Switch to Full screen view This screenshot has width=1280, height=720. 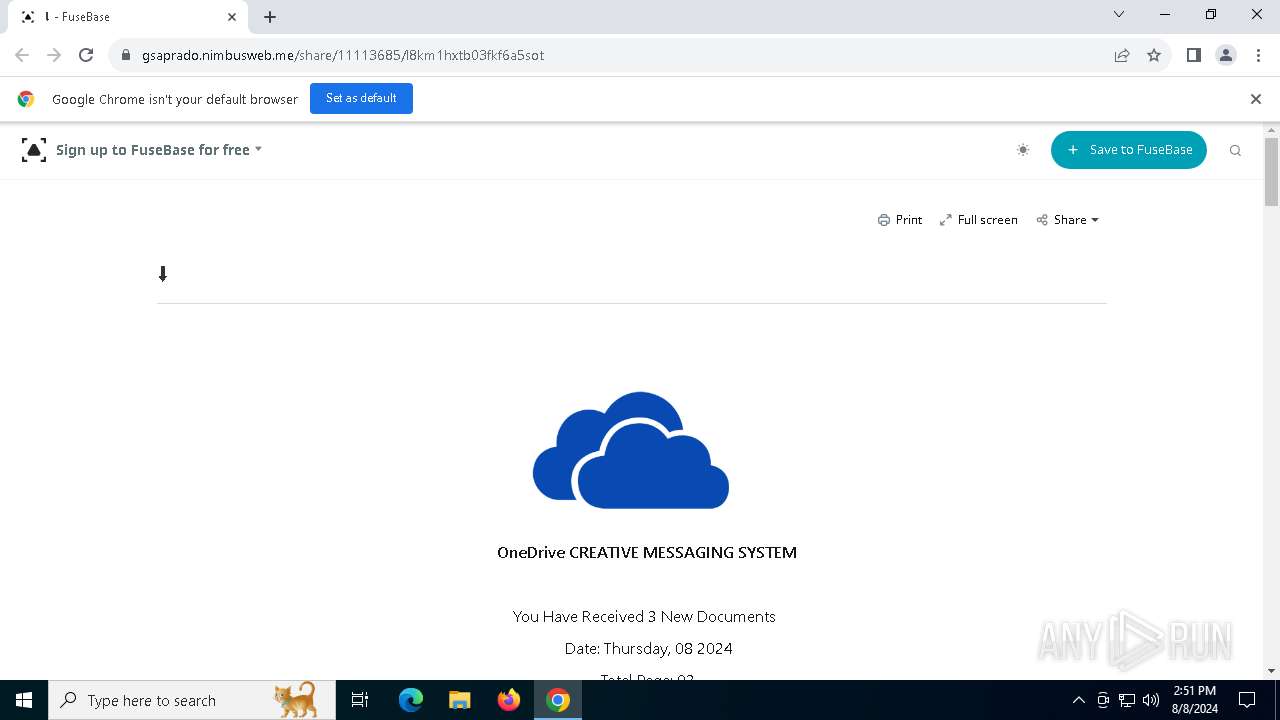pyautogui.click(x=979, y=220)
